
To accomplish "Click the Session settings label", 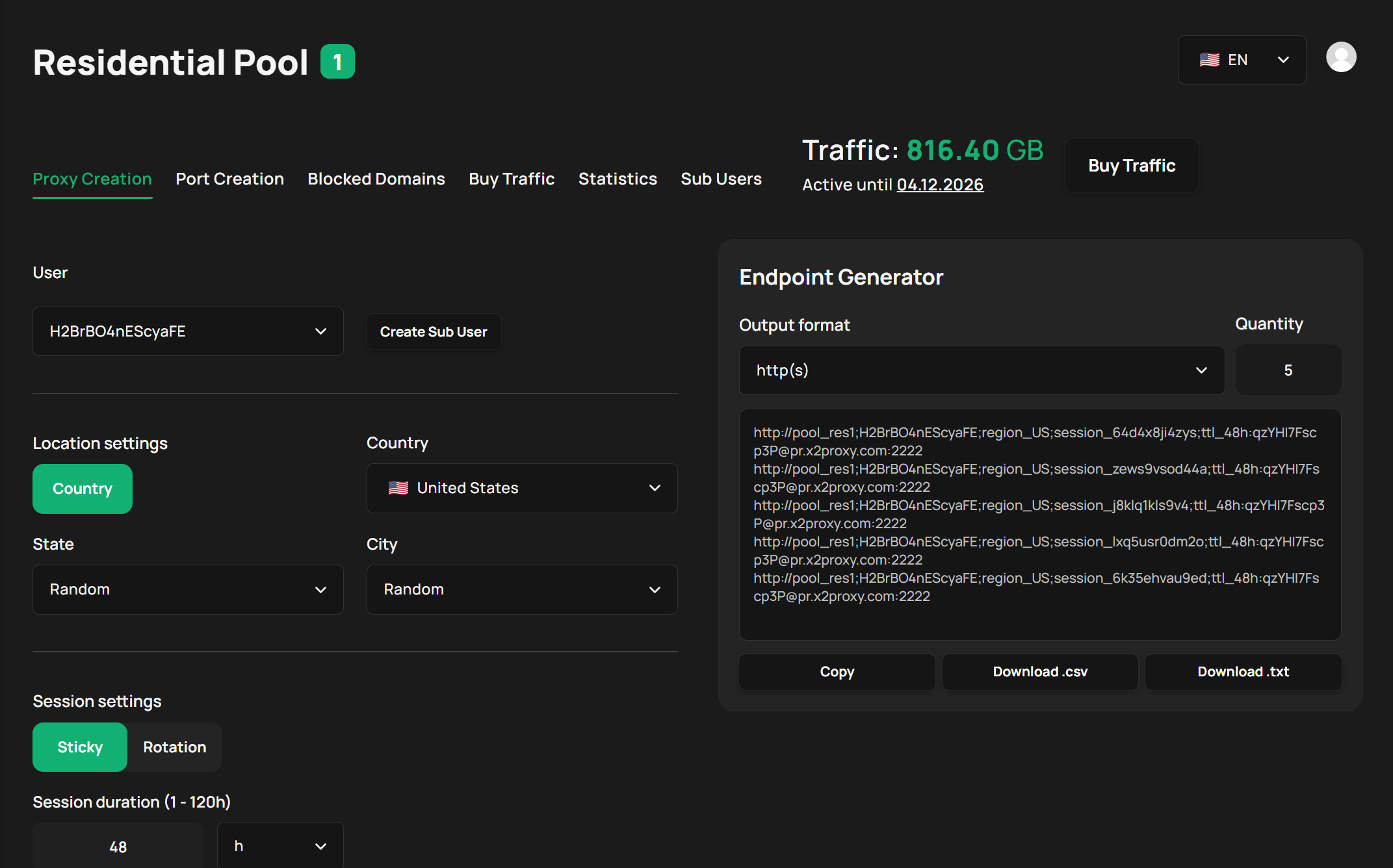I will (97, 701).
